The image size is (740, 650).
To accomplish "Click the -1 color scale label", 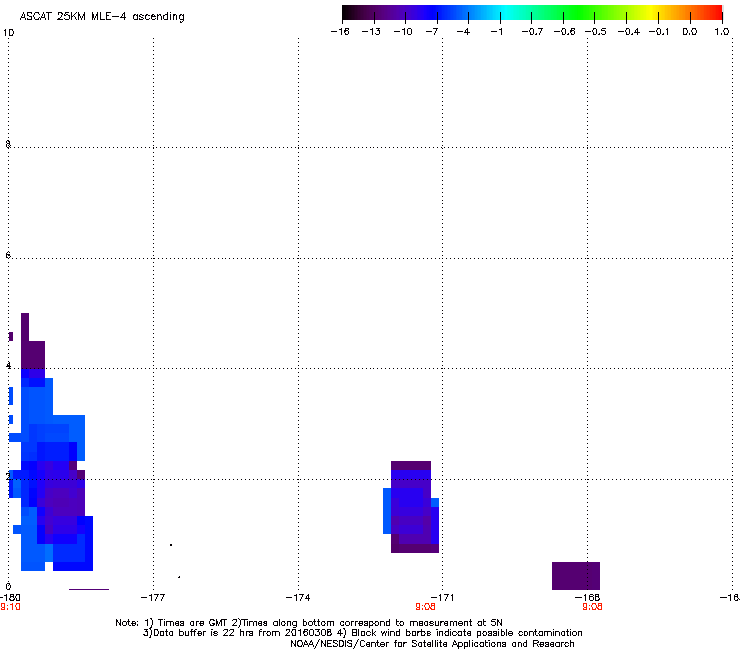I will click(496, 32).
